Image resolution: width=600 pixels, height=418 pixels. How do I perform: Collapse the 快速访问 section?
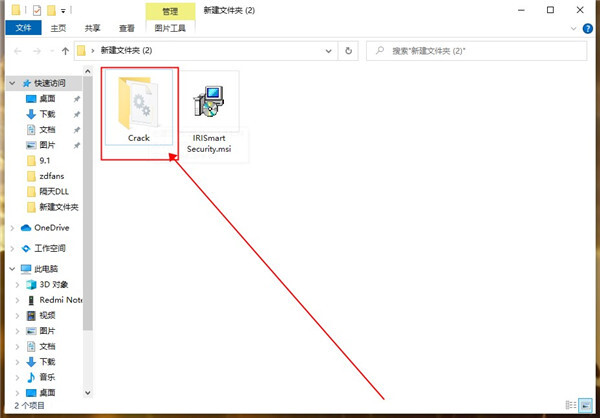tap(12, 83)
